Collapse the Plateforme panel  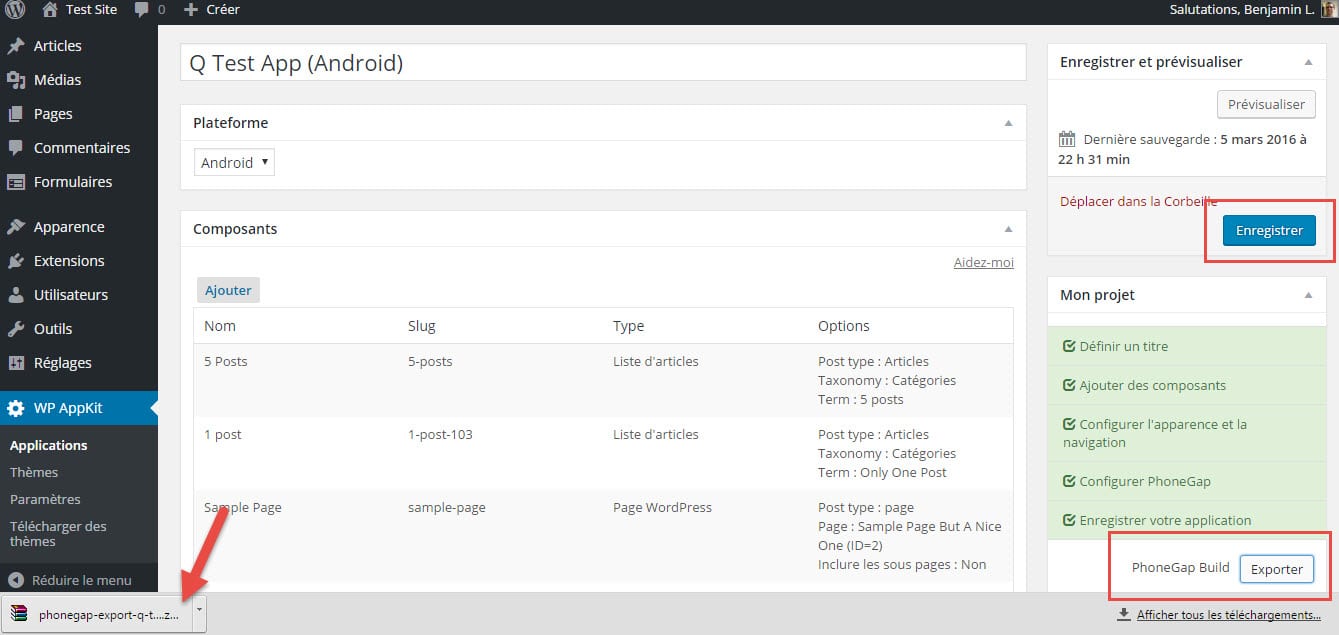1008,123
